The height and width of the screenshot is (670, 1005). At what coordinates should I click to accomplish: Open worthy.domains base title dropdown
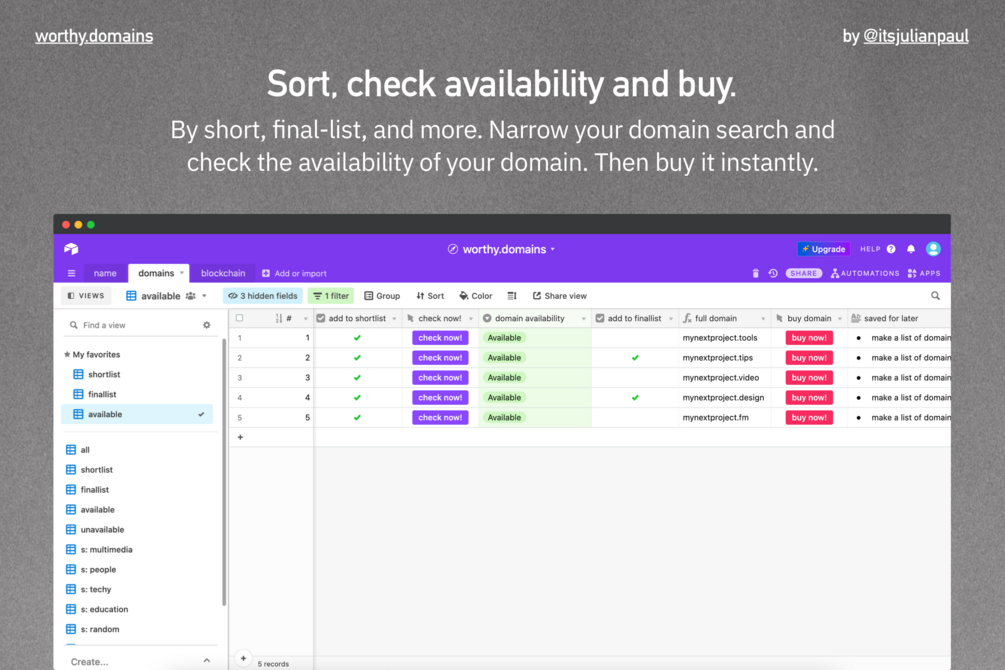(552, 249)
